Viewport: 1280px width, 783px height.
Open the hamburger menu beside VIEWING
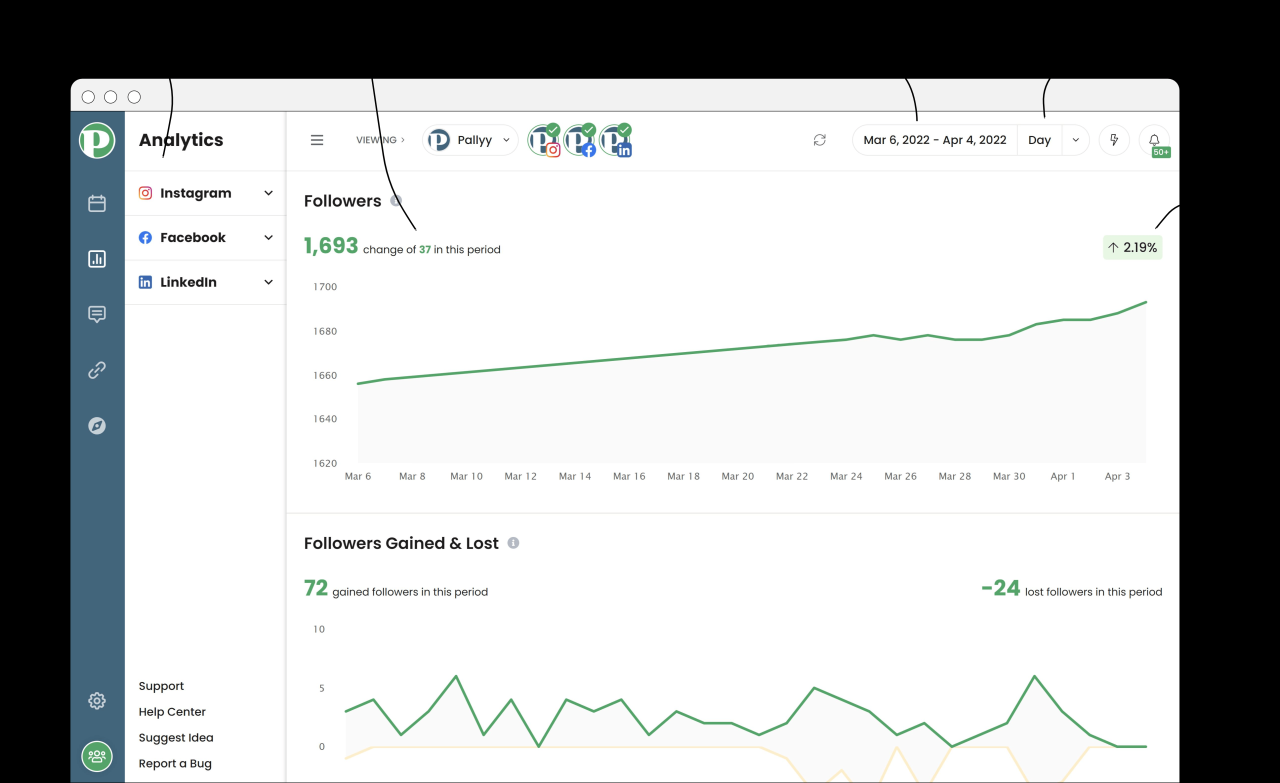pyautogui.click(x=317, y=140)
